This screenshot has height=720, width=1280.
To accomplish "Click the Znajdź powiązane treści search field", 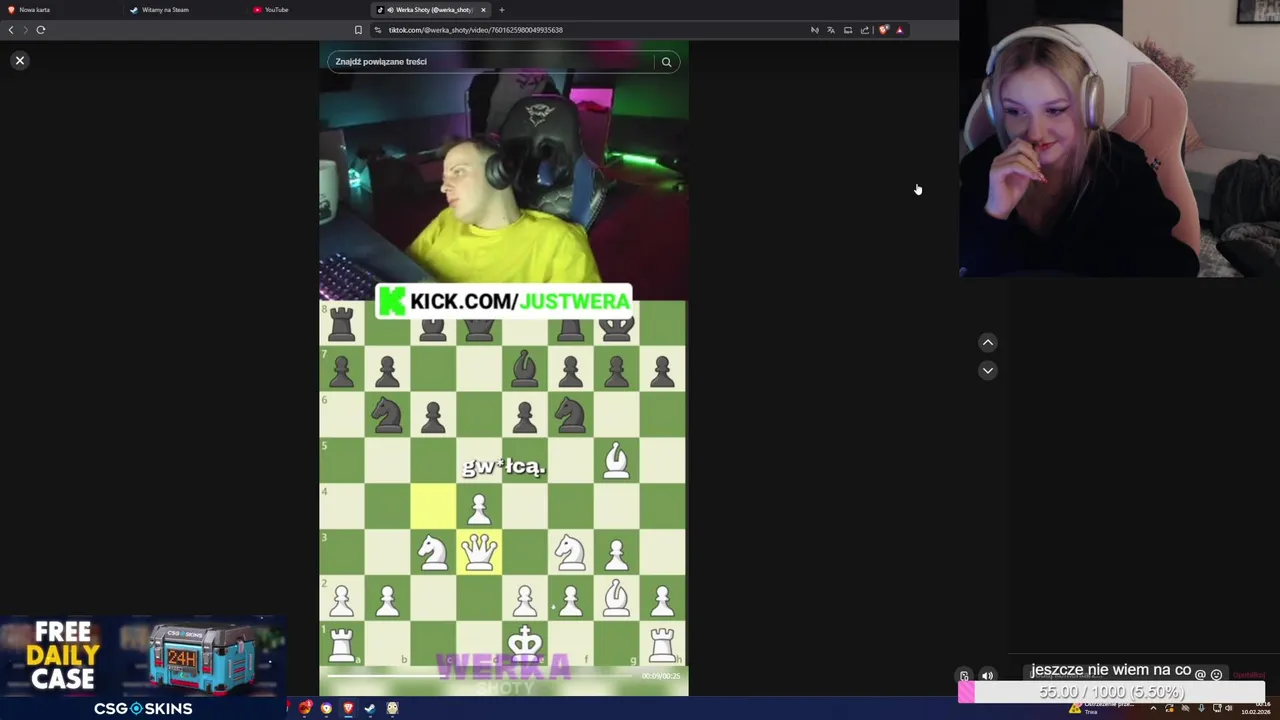I will tap(492, 62).
